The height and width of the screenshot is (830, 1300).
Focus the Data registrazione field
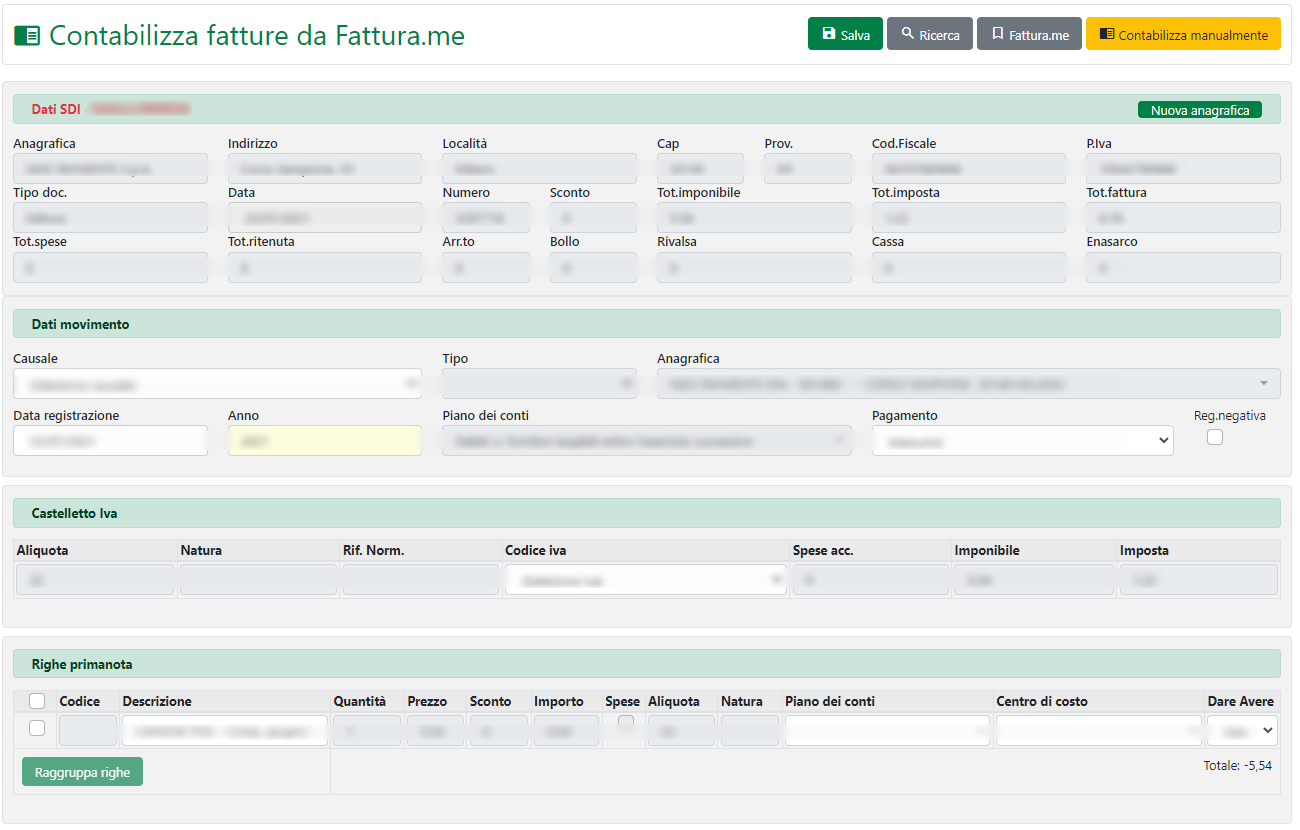pos(110,441)
